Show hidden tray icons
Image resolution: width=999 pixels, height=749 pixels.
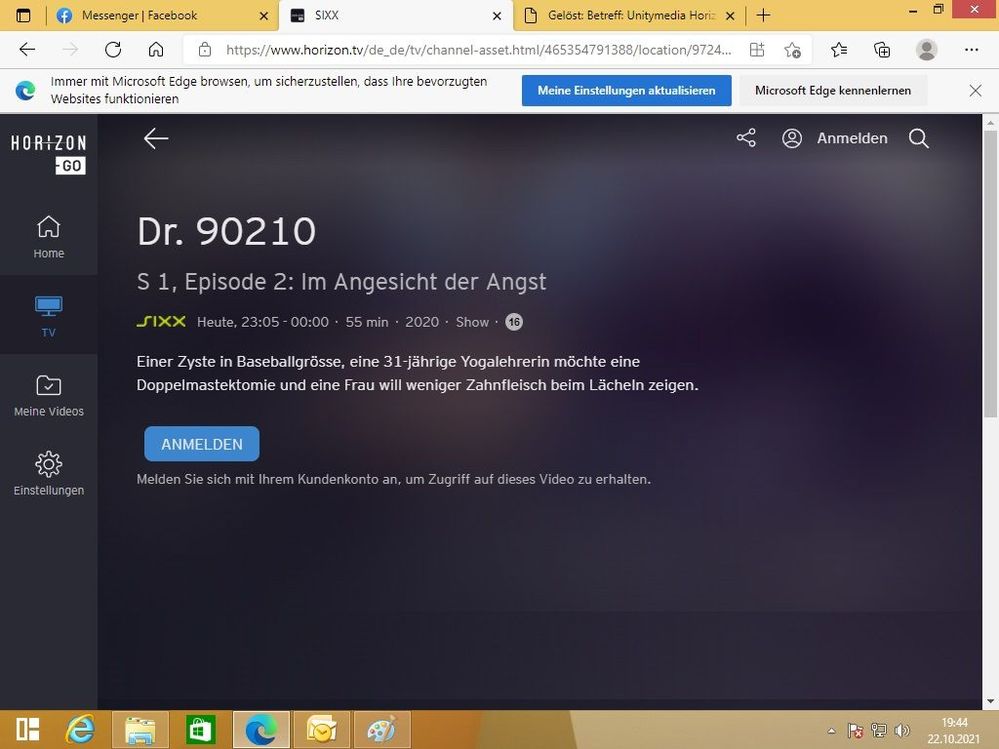coord(831,731)
